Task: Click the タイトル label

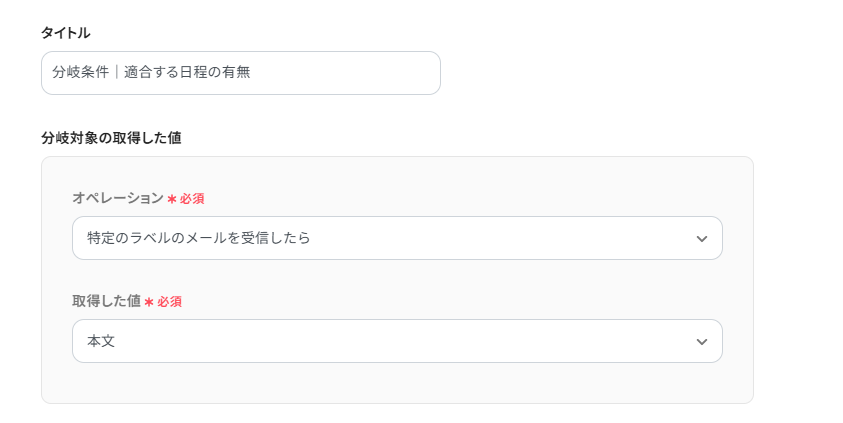Action: point(65,33)
